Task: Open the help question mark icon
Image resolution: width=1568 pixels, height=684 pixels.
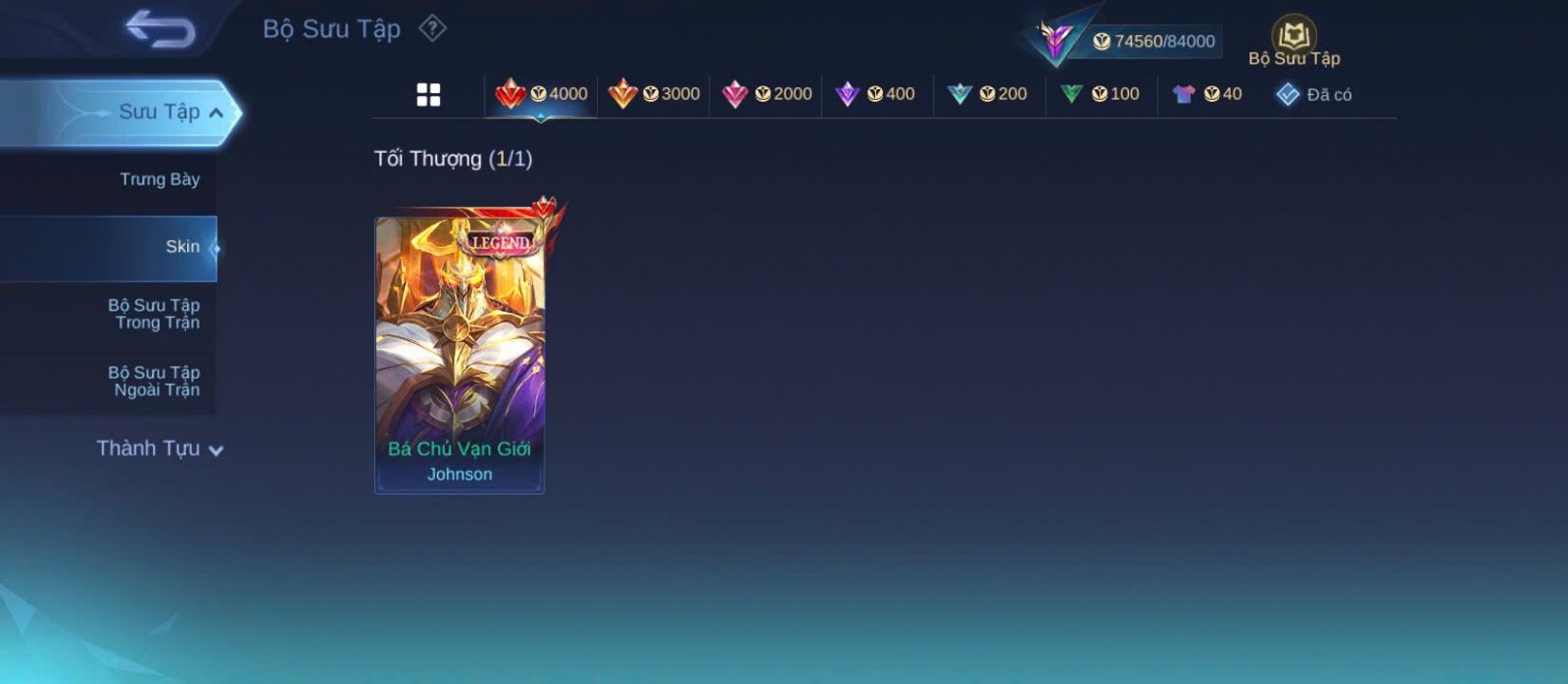Action: pyautogui.click(x=432, y=28)
